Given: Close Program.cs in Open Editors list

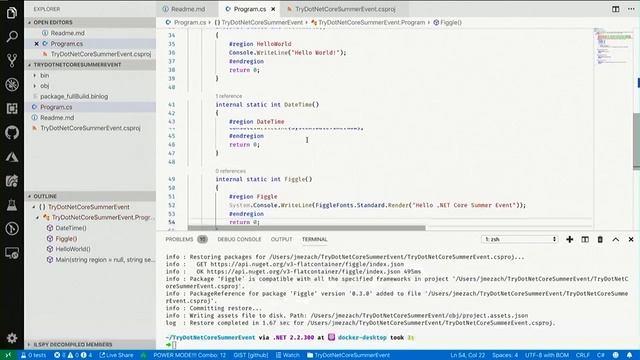Looking at the screenshot, I should (36, 43).
